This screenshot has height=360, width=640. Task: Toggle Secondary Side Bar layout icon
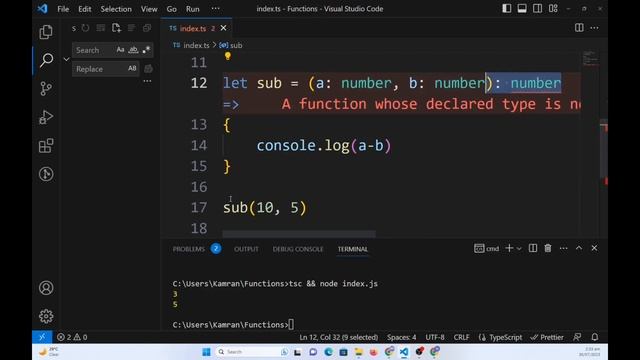point(538,9)
